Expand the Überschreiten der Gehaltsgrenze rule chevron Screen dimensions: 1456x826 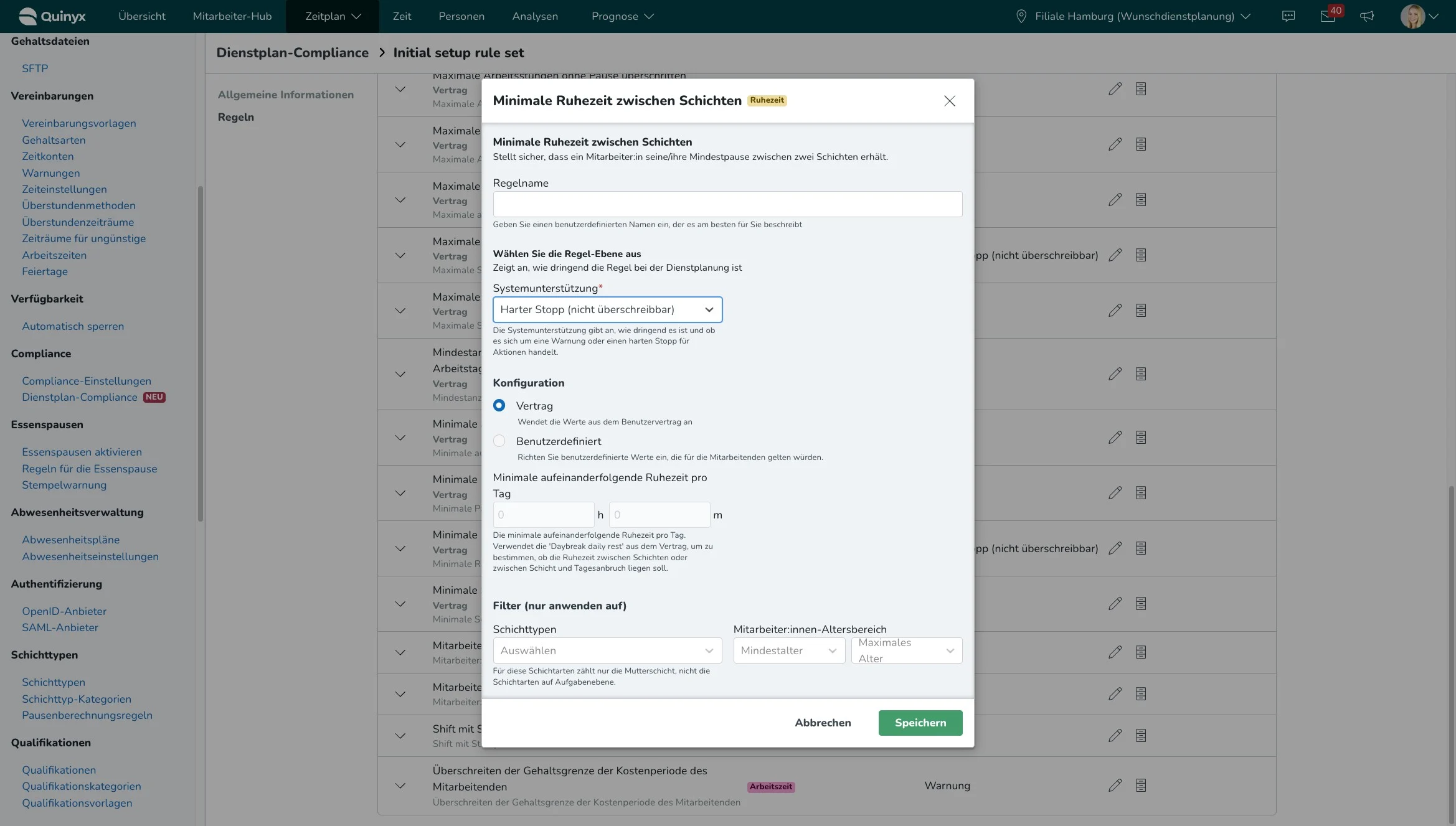(x=400, y=786)
